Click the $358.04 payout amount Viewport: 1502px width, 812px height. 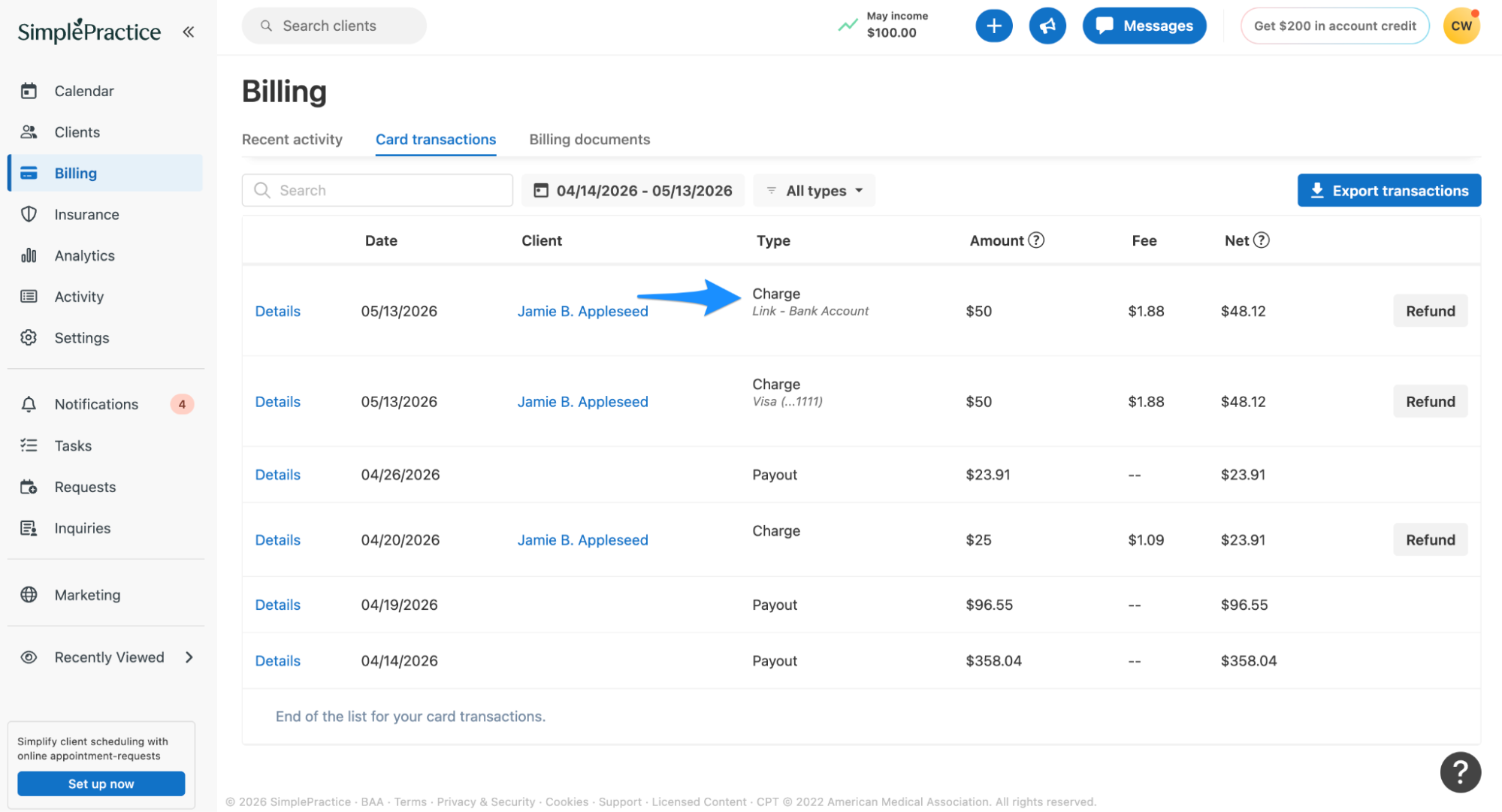click(x=993, y=661)
